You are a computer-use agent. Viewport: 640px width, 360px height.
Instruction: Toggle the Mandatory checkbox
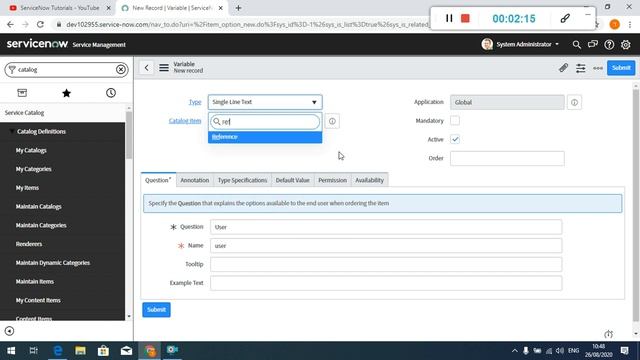click(x=455, y=120)
